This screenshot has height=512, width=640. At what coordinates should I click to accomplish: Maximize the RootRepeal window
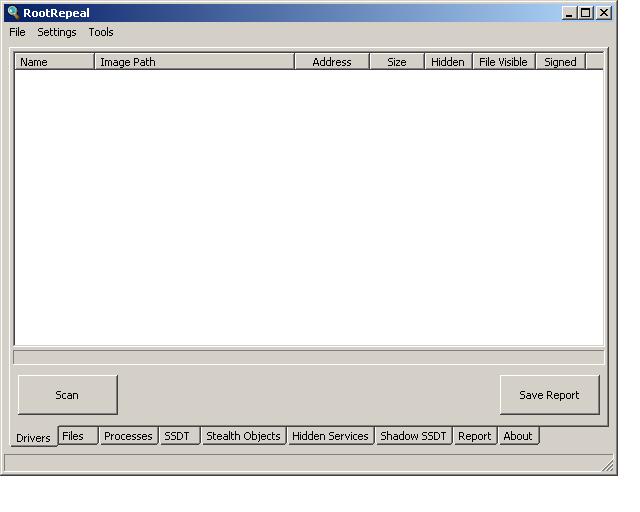coord(586,13)
